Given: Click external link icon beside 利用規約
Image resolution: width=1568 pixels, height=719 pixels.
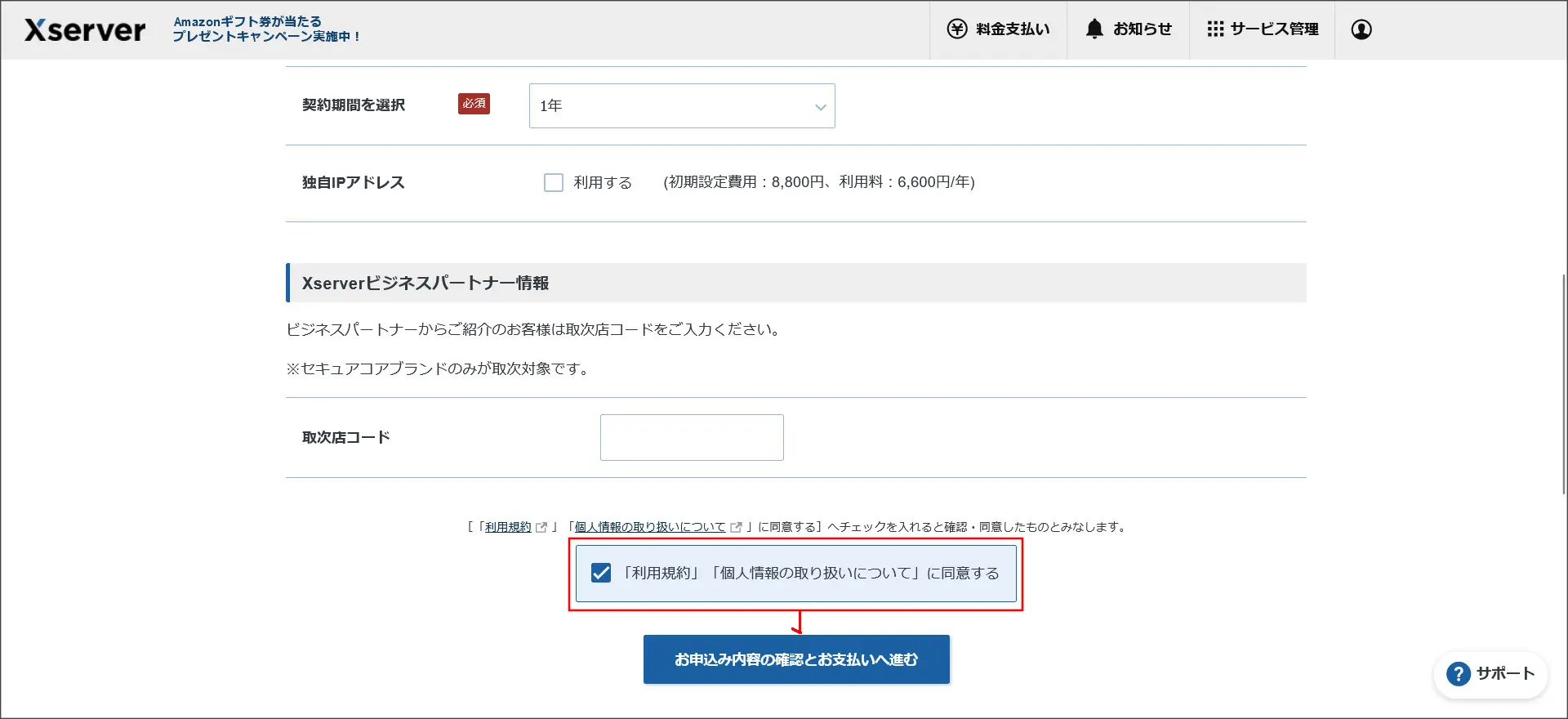Looking at the screenshot, I should coord(541,528).
